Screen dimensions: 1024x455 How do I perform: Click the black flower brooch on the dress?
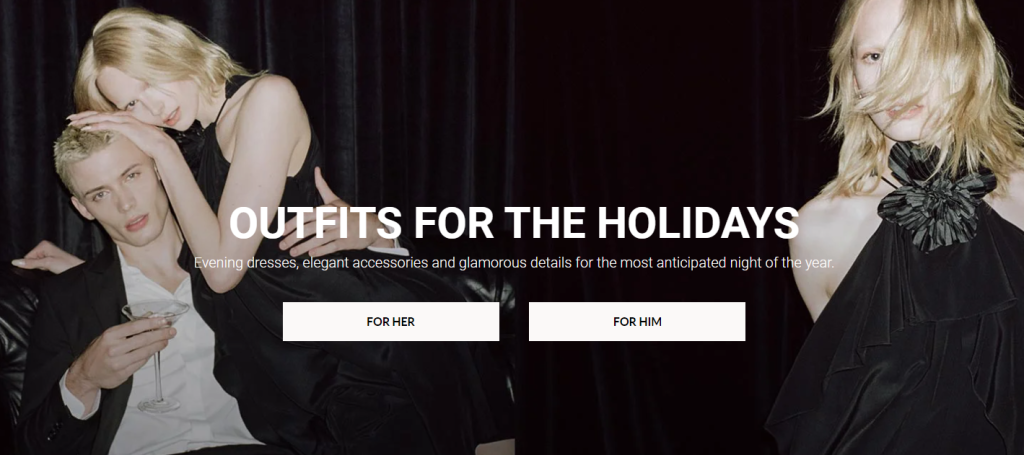[936, 195]
